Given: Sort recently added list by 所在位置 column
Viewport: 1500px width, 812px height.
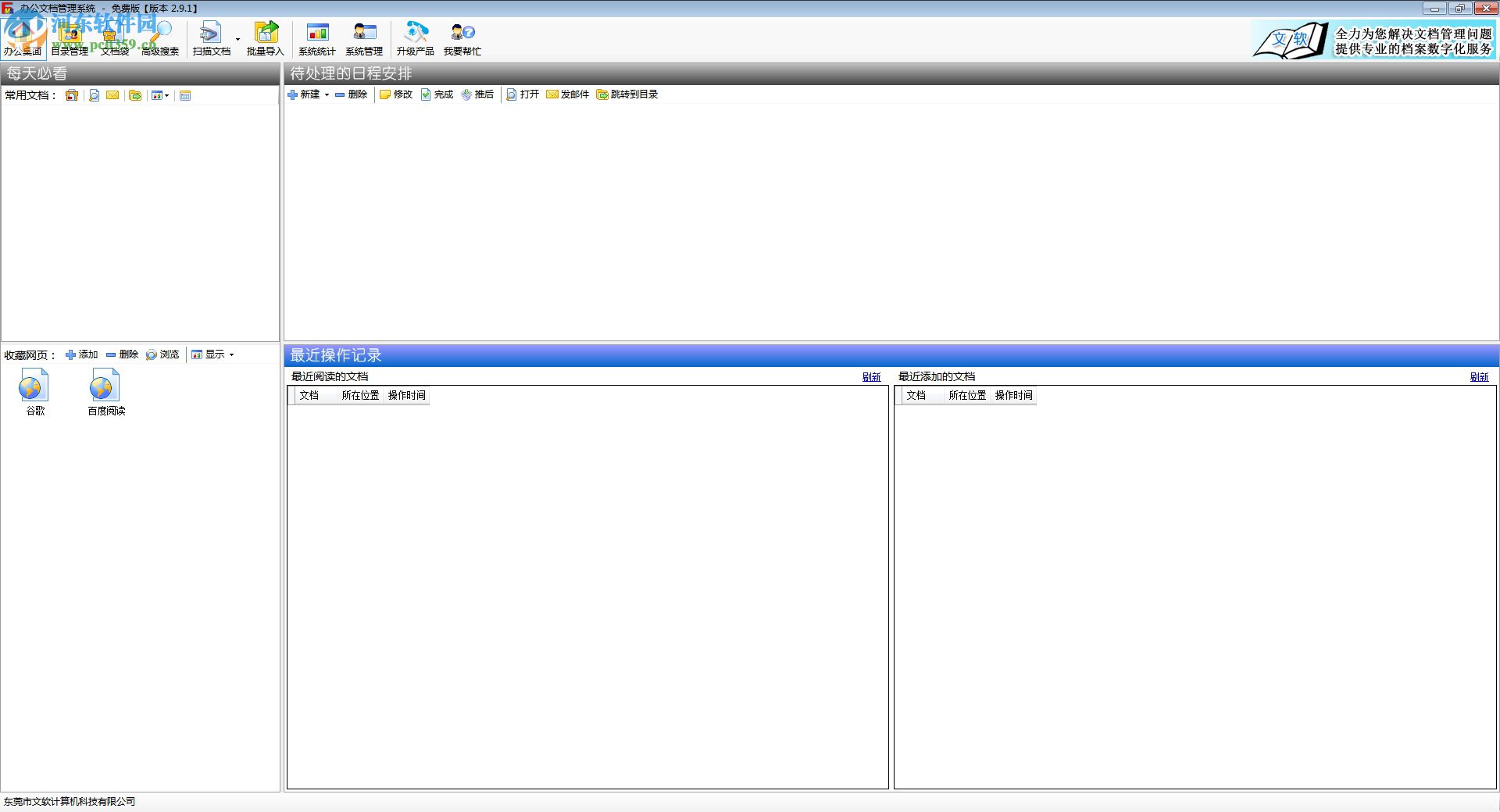Looking at the screenshot, I should pos(967,395).
